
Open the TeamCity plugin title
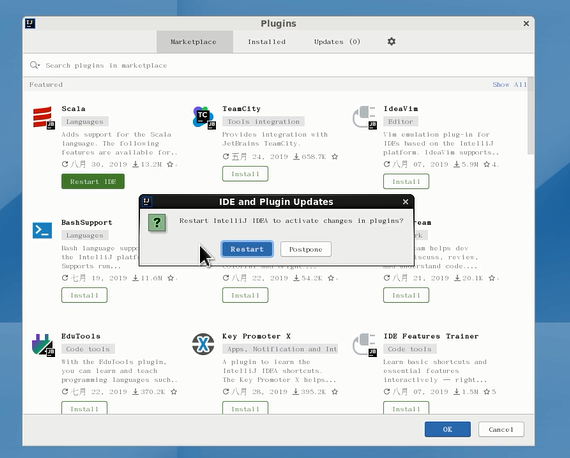[x=241, y=109]
